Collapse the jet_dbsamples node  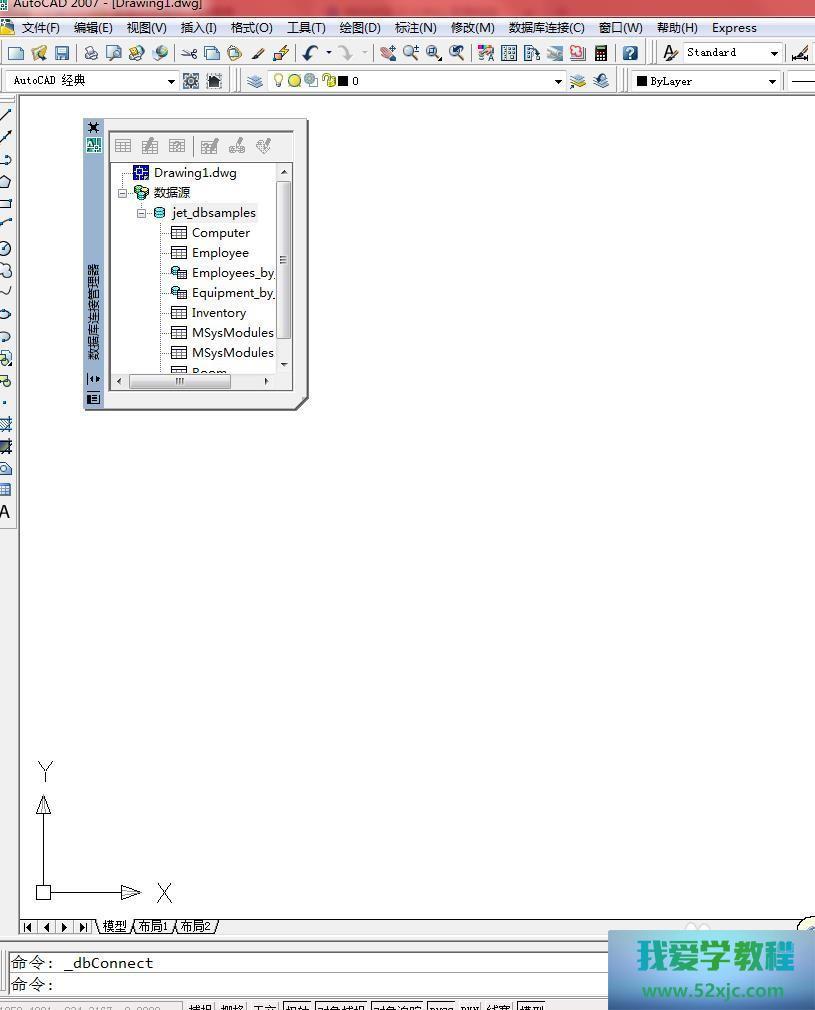click(143, 213)
